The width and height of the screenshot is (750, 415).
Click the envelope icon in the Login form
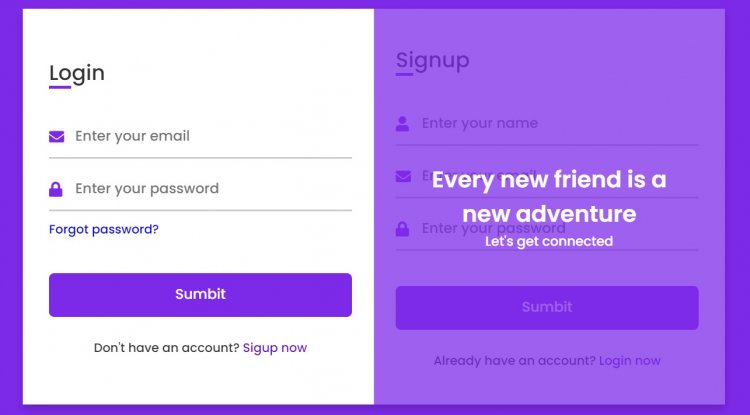coord(57,136)
